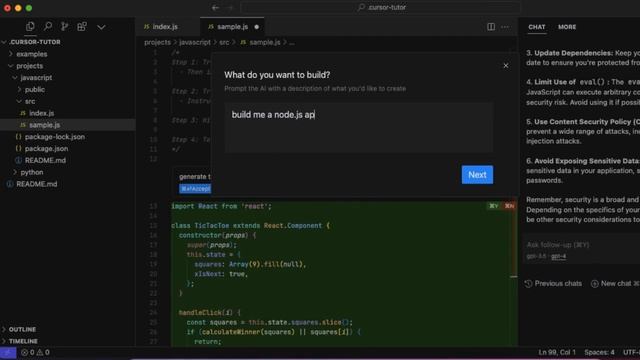Collapse the .CURSOR-TUTOR root folder
The height and width of the screenshot is (360, 640).
[x=35, y=42]
